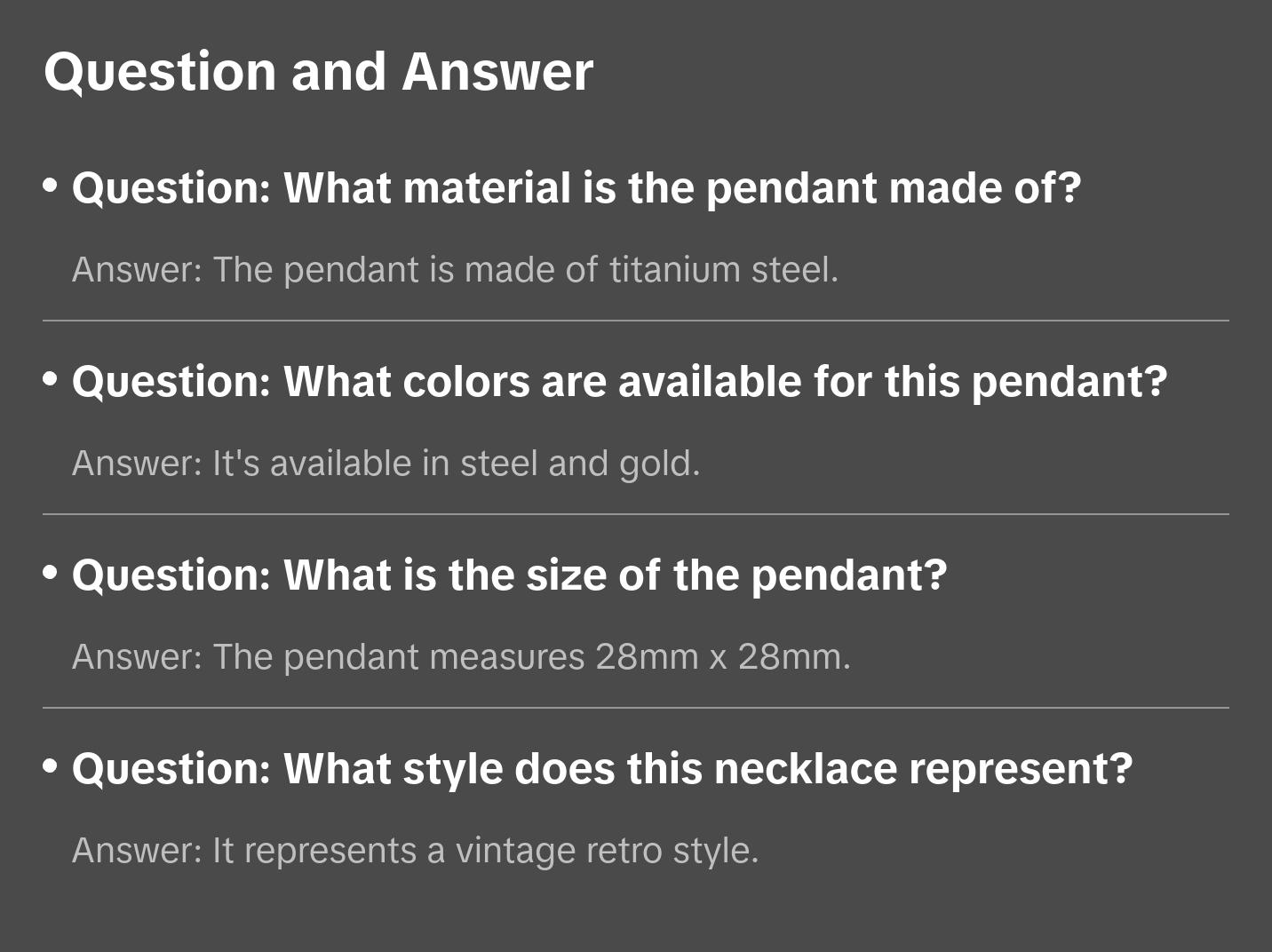The width and height of the screenshot is (1272, 952).
Task: Click the steel and gold answer
Action: [x=386, y=464]
